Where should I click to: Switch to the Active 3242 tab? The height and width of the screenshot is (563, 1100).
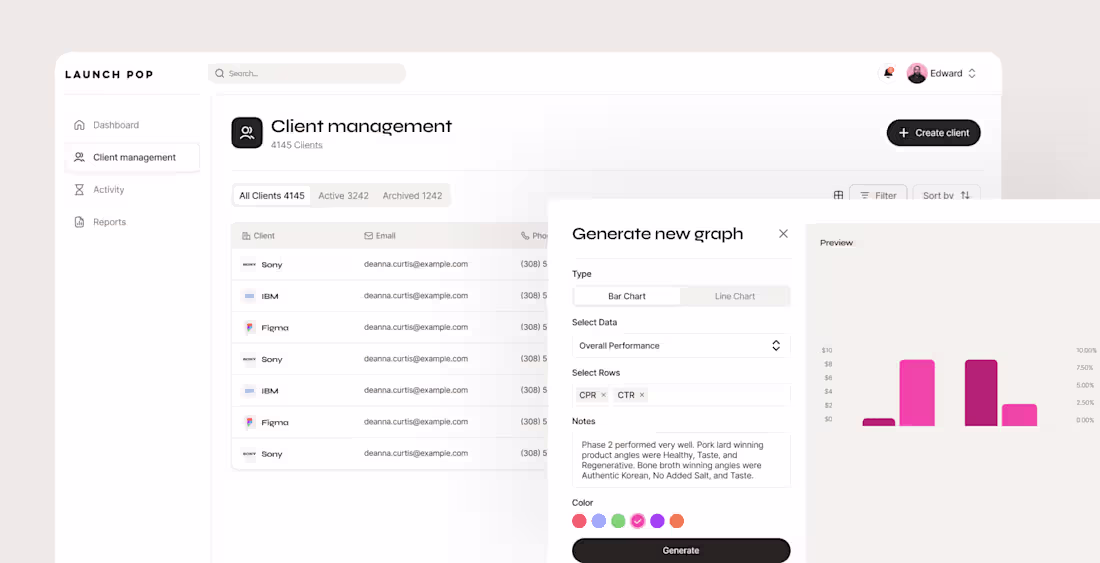pyautogui.click(x=343, y=196)
